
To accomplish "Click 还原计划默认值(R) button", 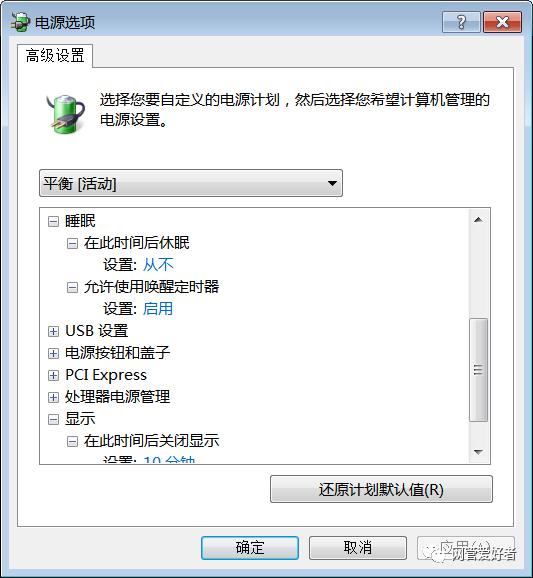I will [x=381, y=489].
